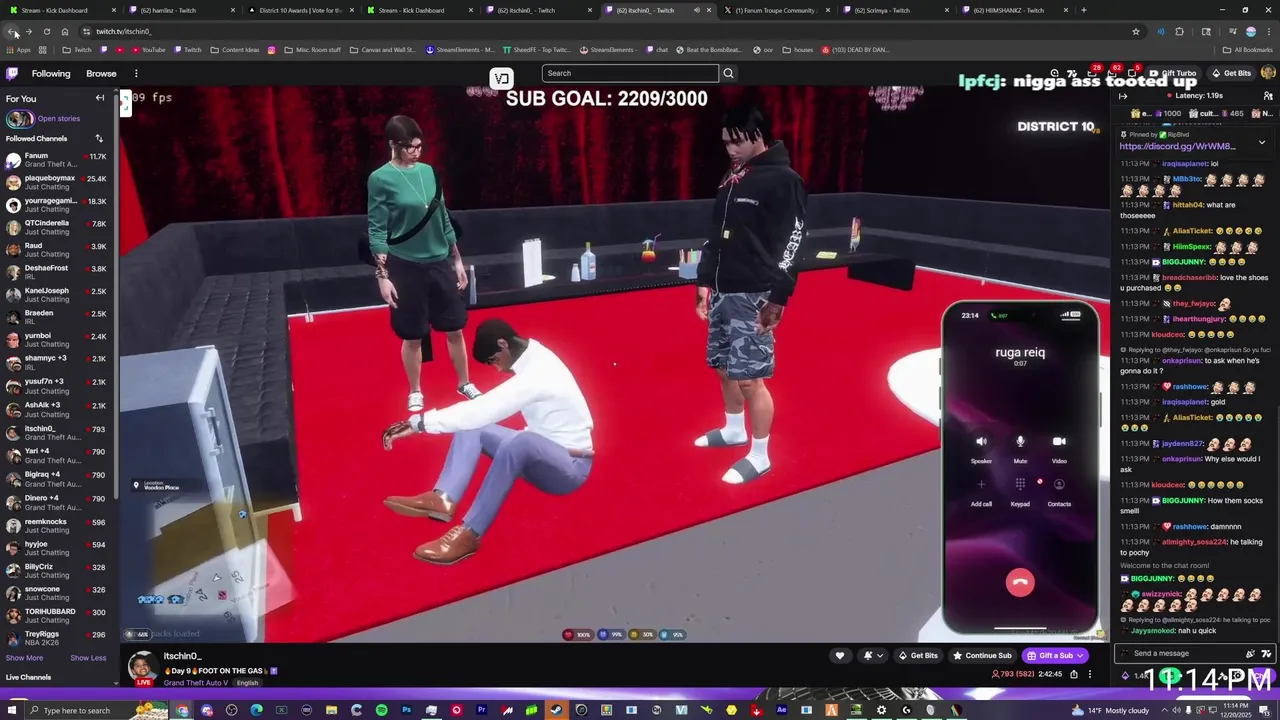This screenshot has width=1280, height=720.
Task: Open the Browse tab
Action: pyautogui.click(x=101, y=73)
